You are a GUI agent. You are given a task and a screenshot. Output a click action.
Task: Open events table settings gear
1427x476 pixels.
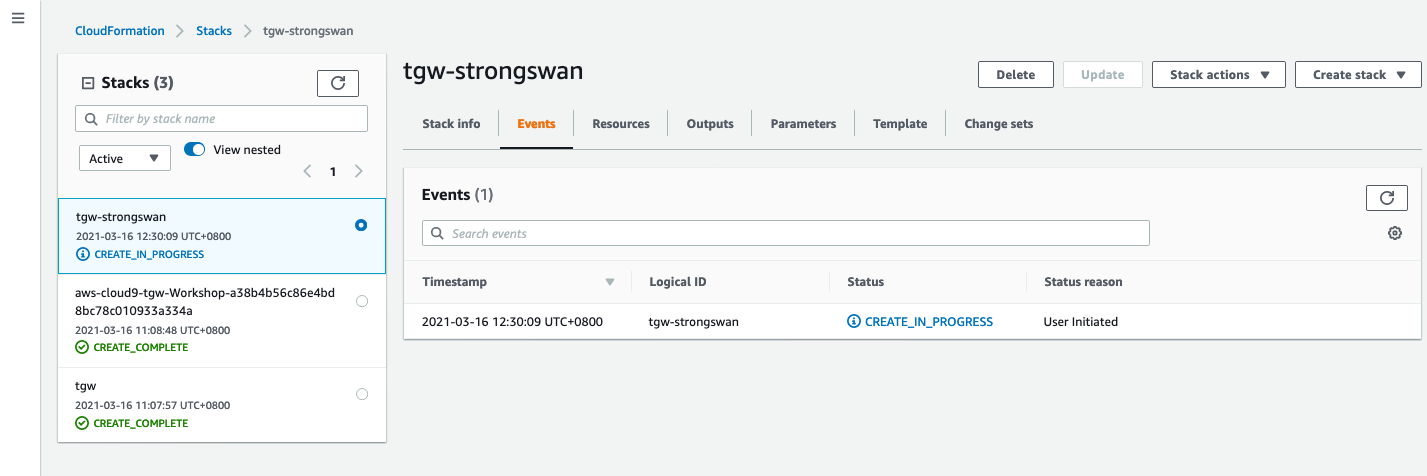tap(1394, 234)
